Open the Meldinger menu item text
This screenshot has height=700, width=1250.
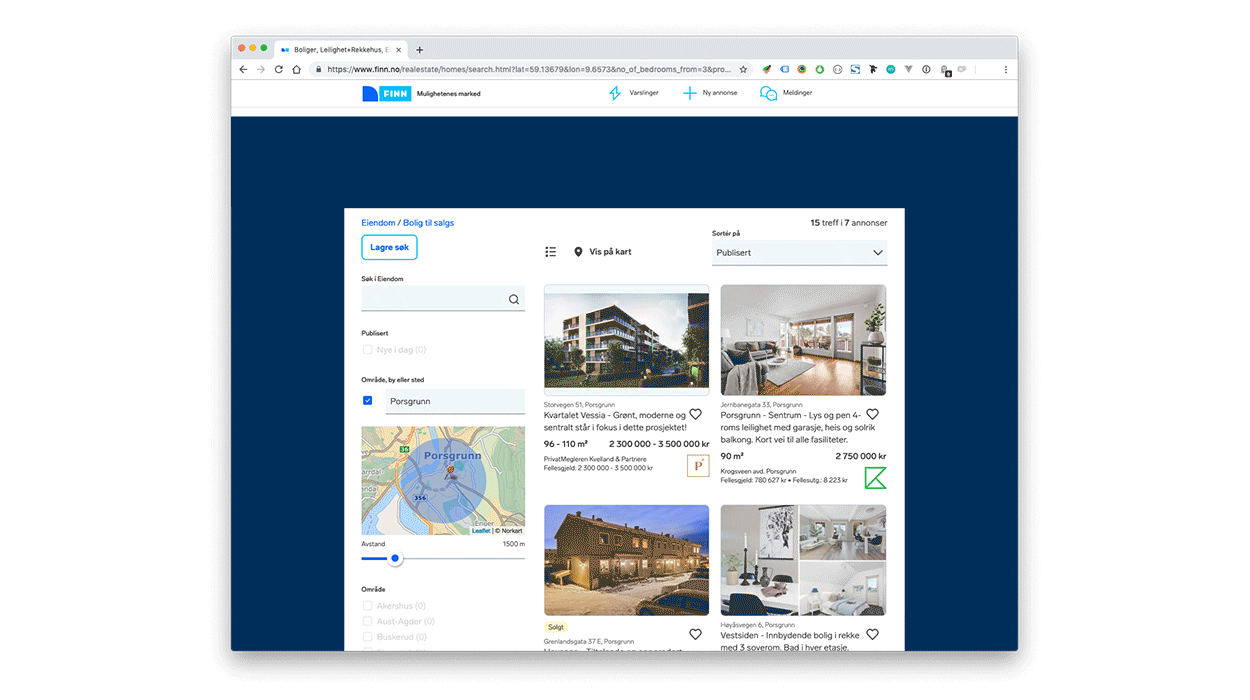point(797,93)
